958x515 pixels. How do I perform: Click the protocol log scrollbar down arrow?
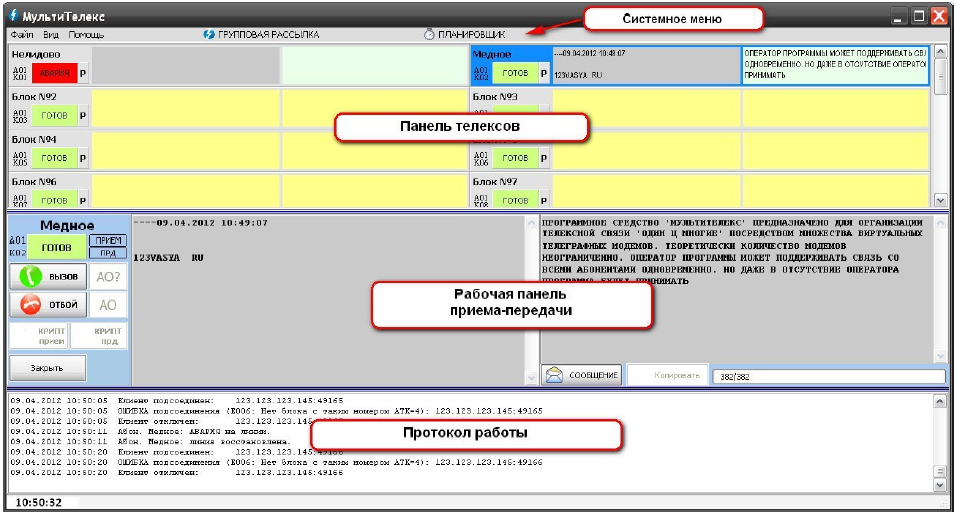[940, 485]
